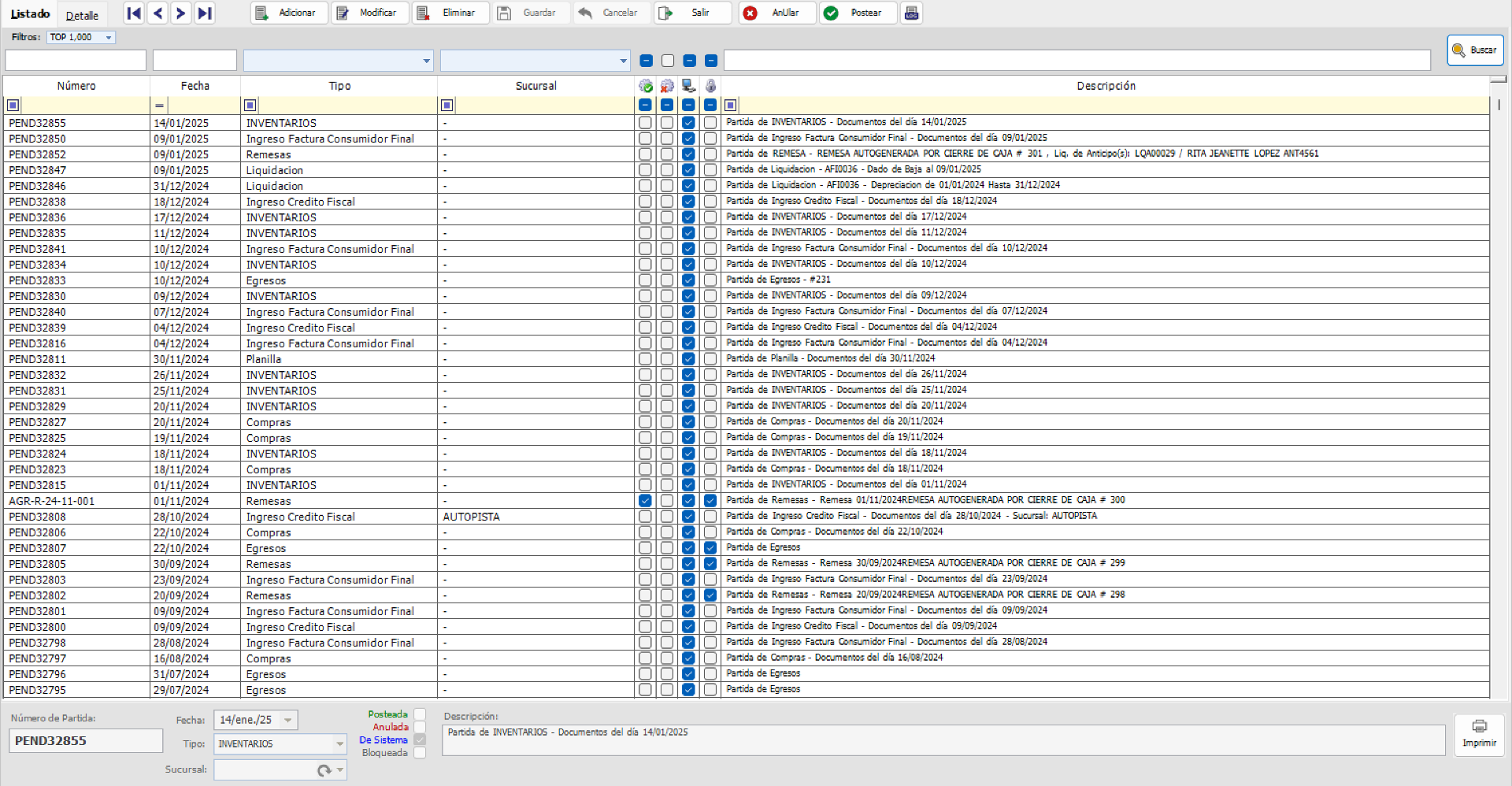This screenshot has height=786, width=1512.
Task: Navigate to the last record arrow
Action: (x=205, y=13)
